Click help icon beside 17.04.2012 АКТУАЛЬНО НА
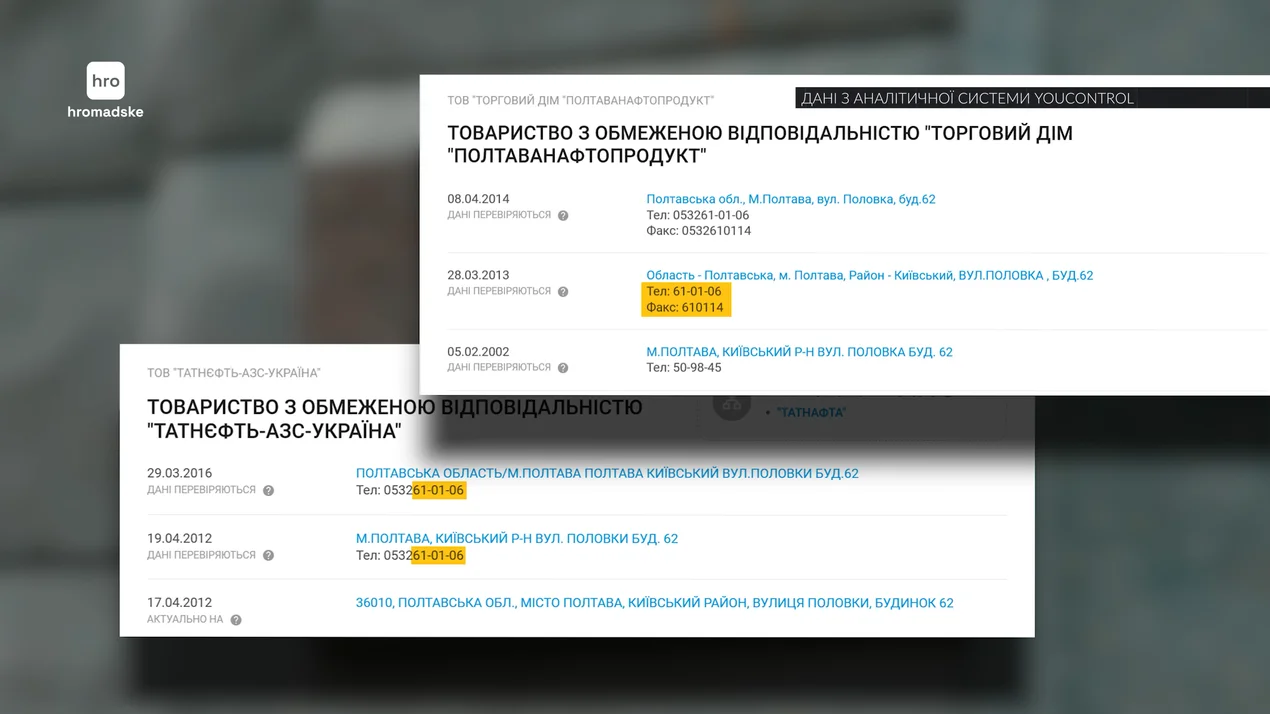1270x714 pixels. tap(236, 619)
